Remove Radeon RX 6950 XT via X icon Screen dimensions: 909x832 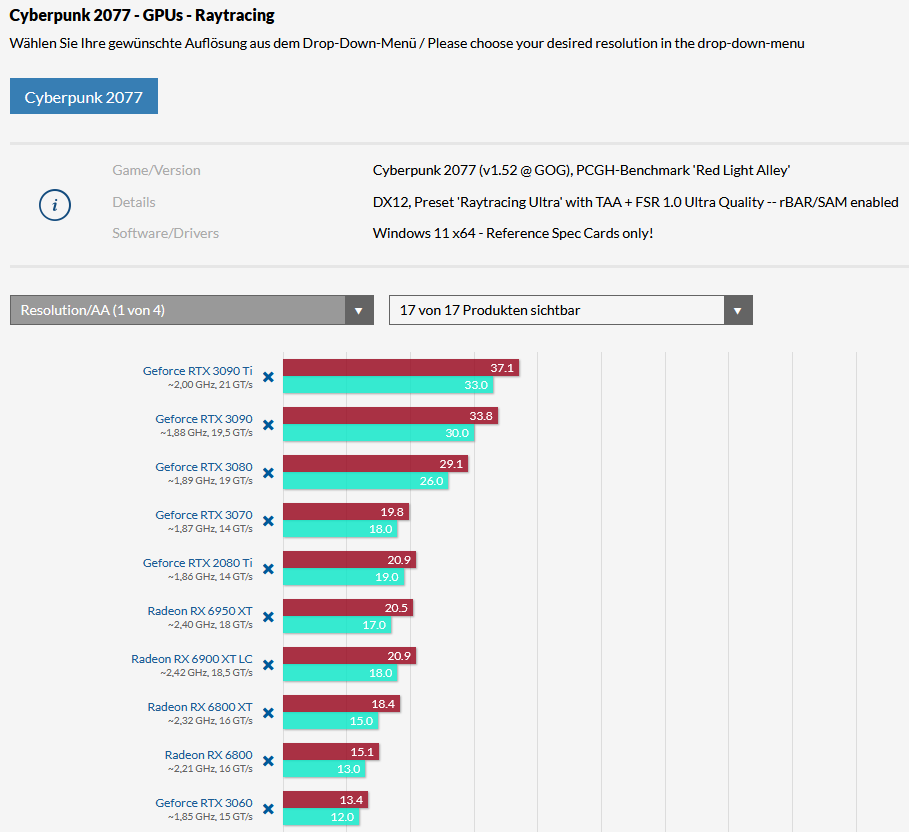coord(268,617)
